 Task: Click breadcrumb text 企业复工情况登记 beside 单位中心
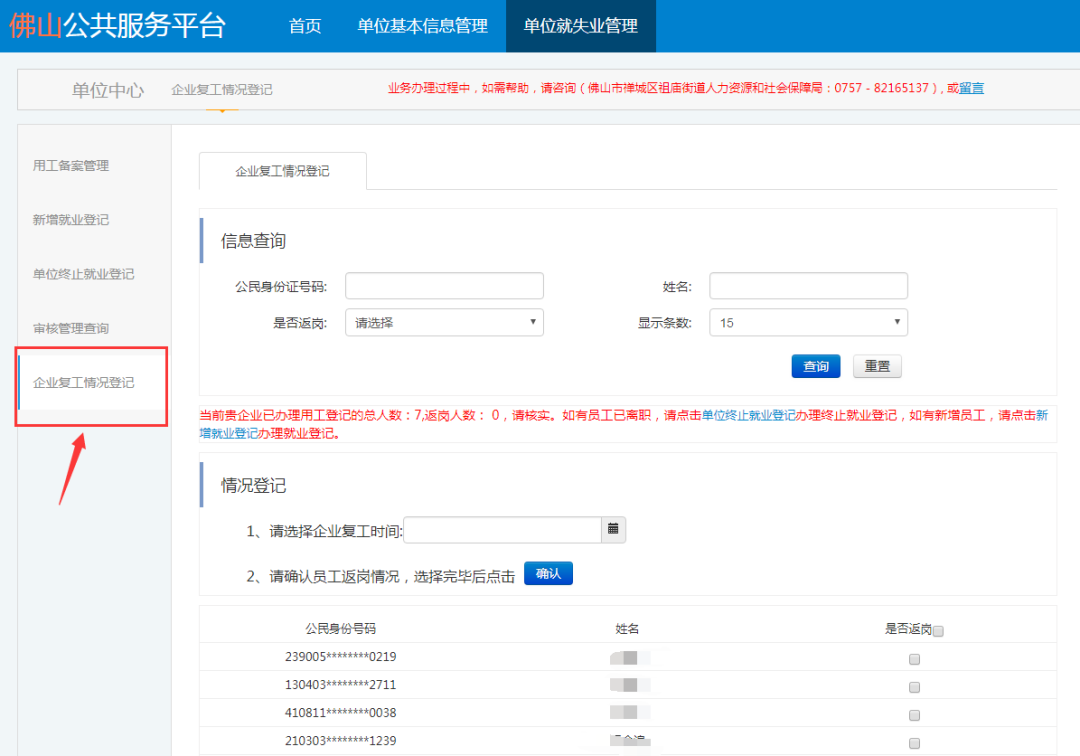(222, 90)
